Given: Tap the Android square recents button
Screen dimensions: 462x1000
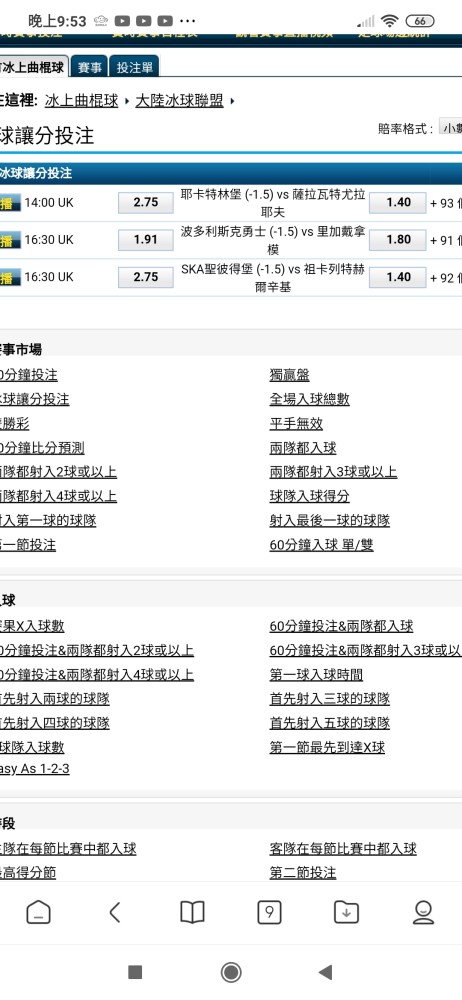Looking at the screenshot, I should tap(135, 971).
